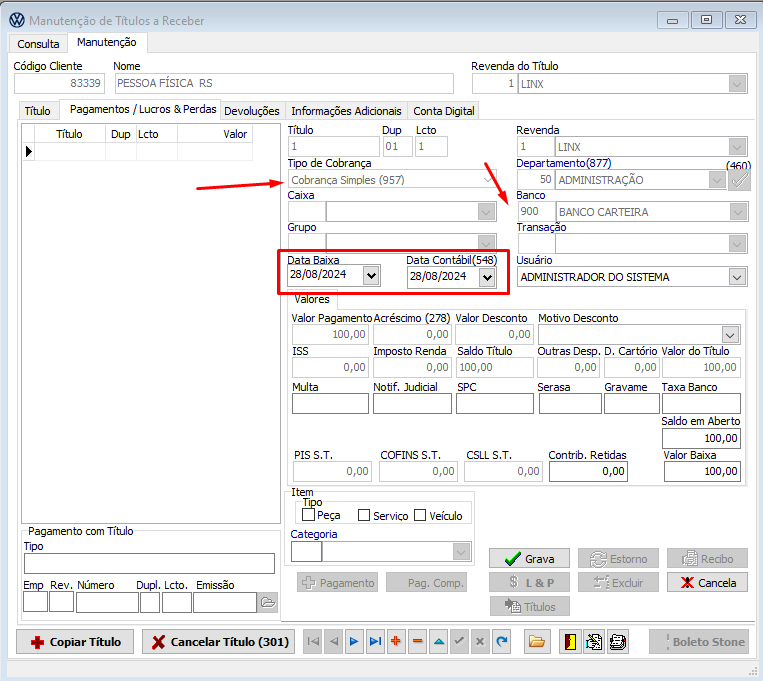763x681 pixels.
Task: Click the printer icon in bottom toolbar
Action: point(618,642)
